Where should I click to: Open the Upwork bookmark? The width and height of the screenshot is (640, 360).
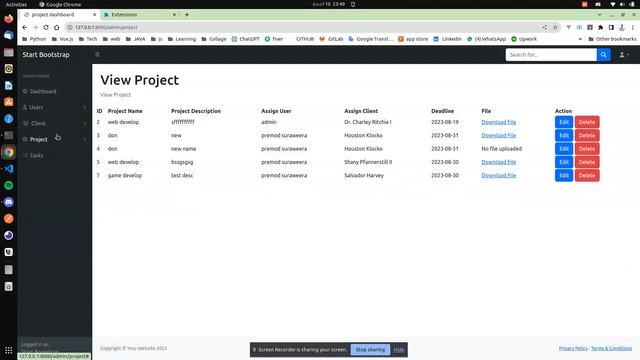[524, 39]
